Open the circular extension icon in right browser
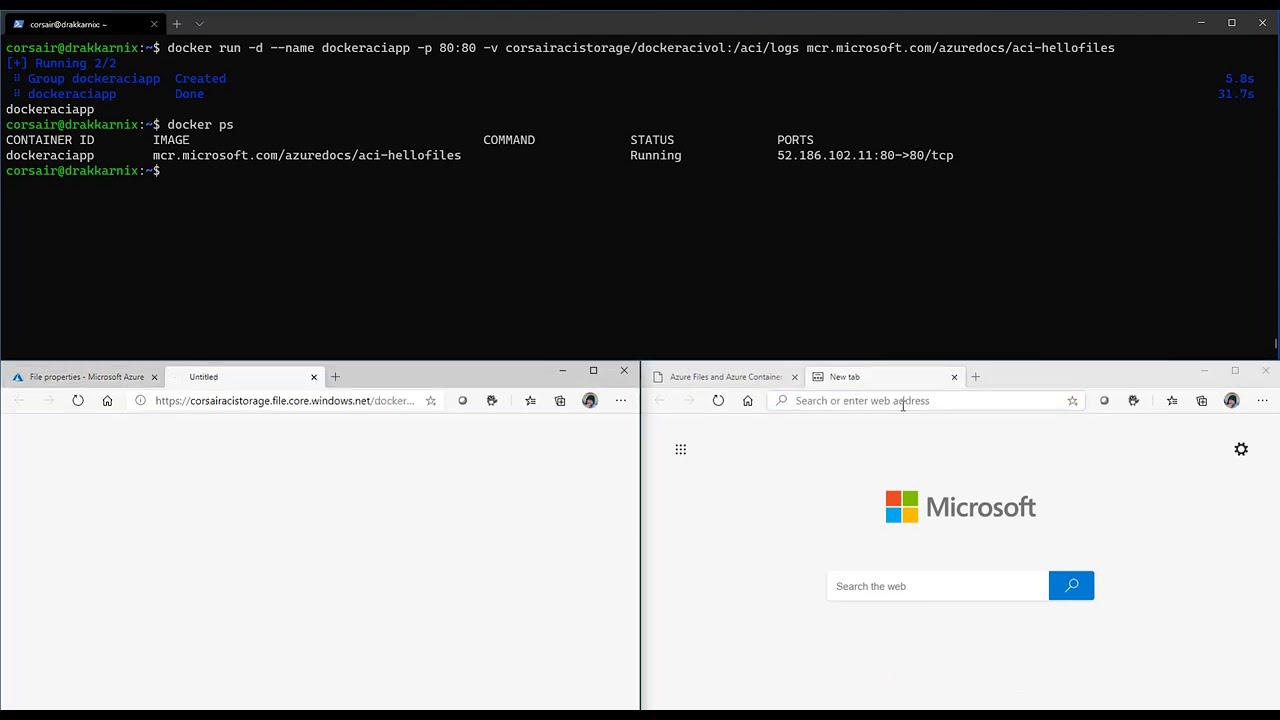Image resolution: width=1280 pixels, height=720 pixels. click(1104, 401)
